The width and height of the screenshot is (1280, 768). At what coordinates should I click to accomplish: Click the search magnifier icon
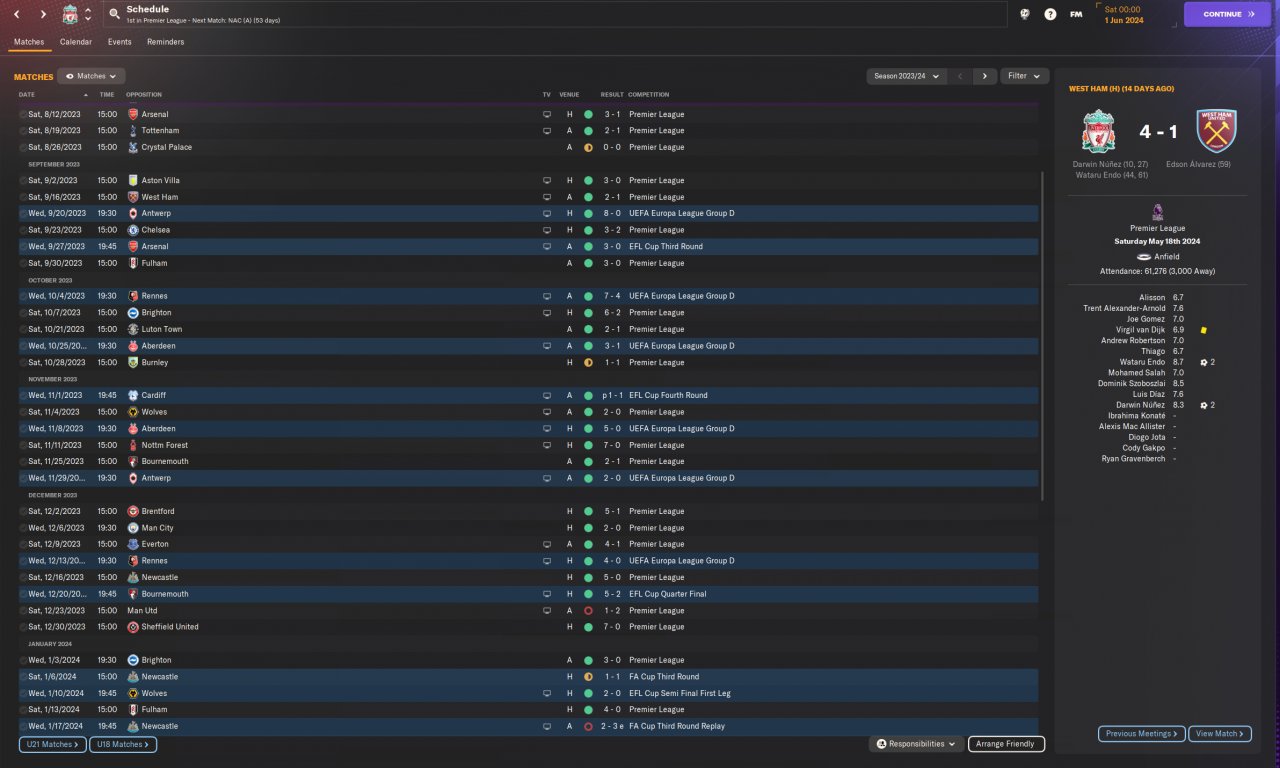[x=114, y=15]
